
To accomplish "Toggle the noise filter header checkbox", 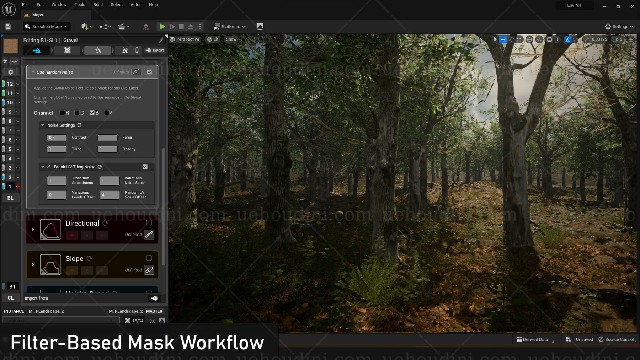I will [149, 72].
